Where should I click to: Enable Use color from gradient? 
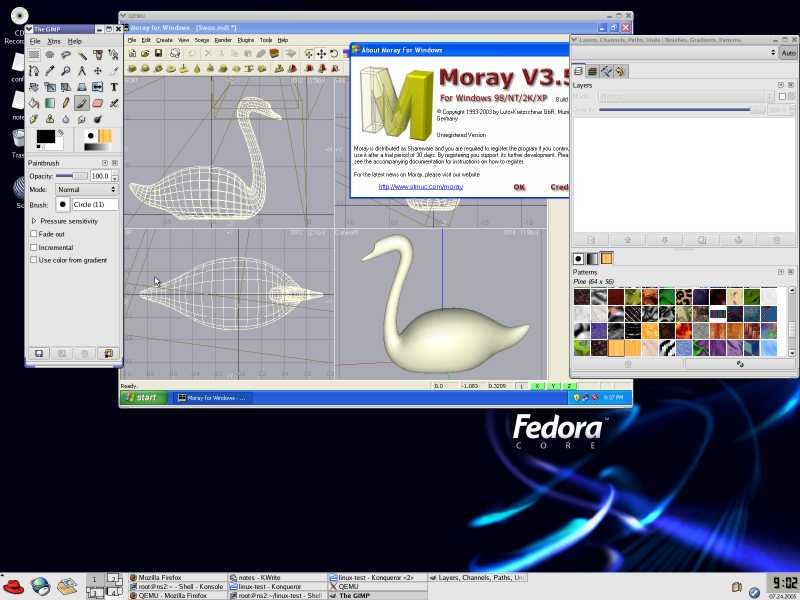point(34,260)
